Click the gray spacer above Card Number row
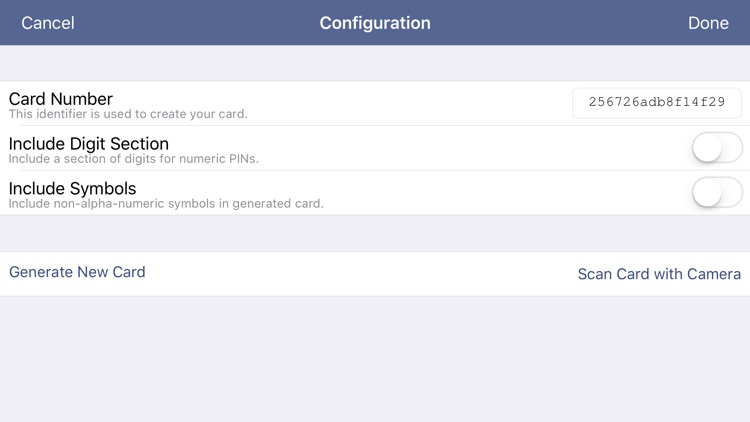The height and width of the screenshot is (422, 750). (x=375, y=63)
